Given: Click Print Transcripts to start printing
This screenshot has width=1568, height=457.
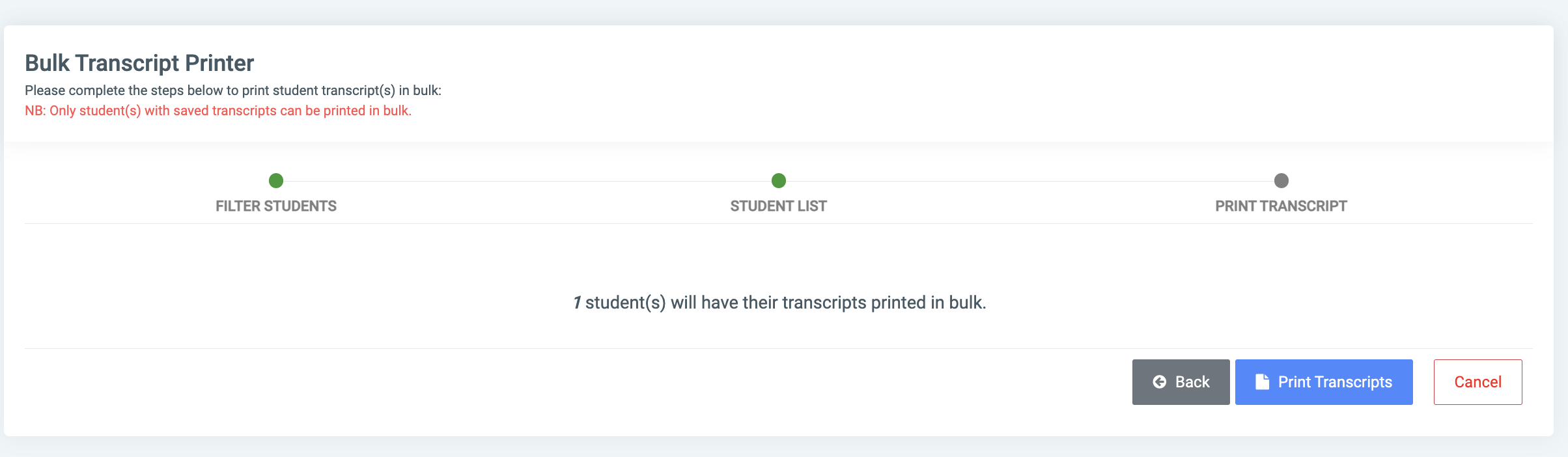Looking at the screenshot, I should pyautogui.click(x=1323, y=382).
